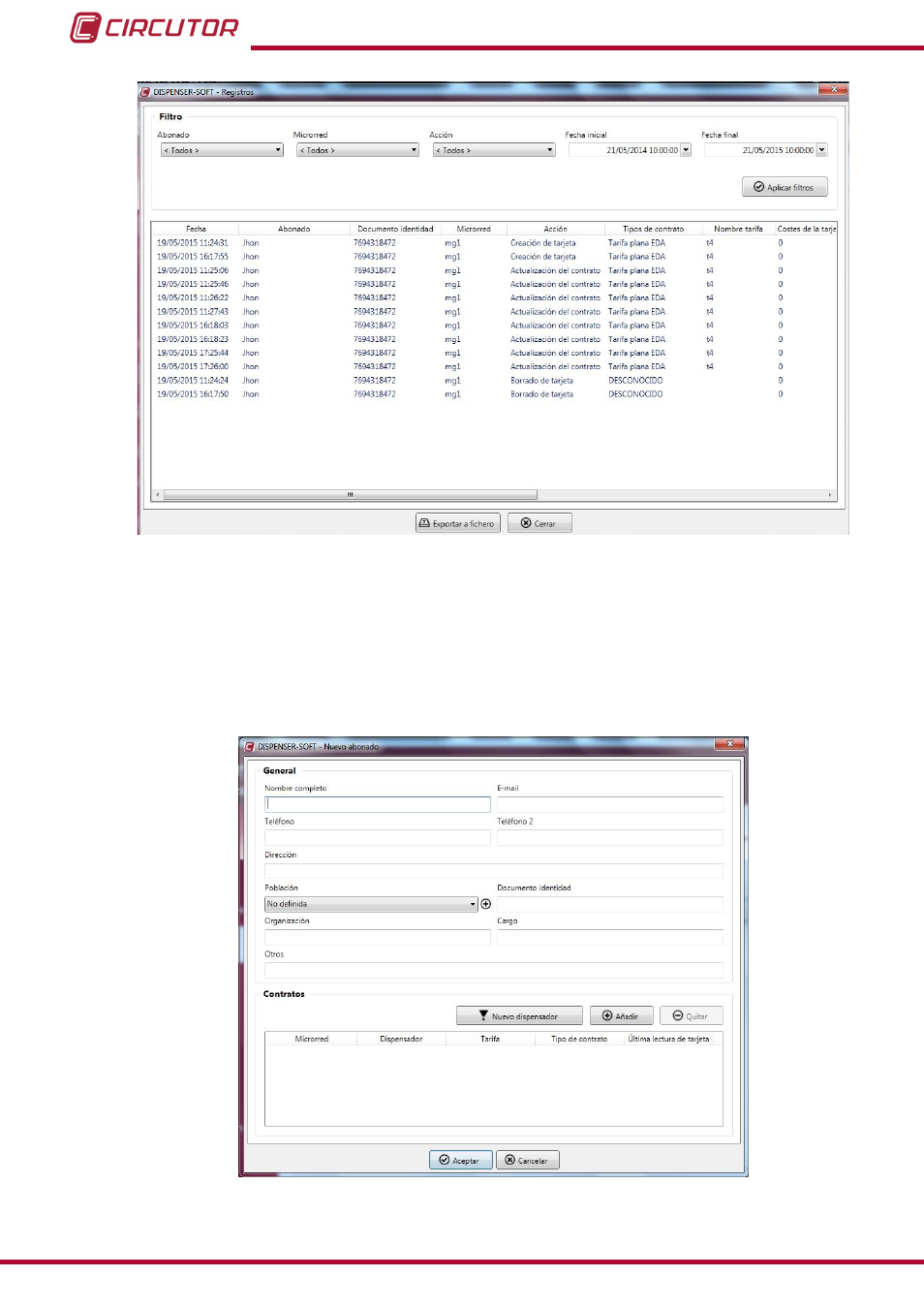Click the Tipos de contrato column header
924x1308 pixels.
point(653,230)
